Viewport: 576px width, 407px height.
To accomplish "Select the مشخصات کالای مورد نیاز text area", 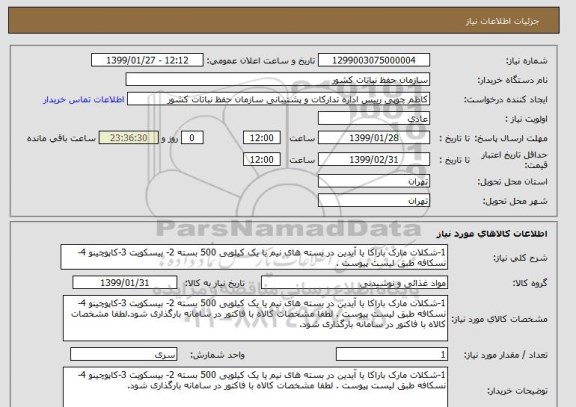I will pos(255,318).
